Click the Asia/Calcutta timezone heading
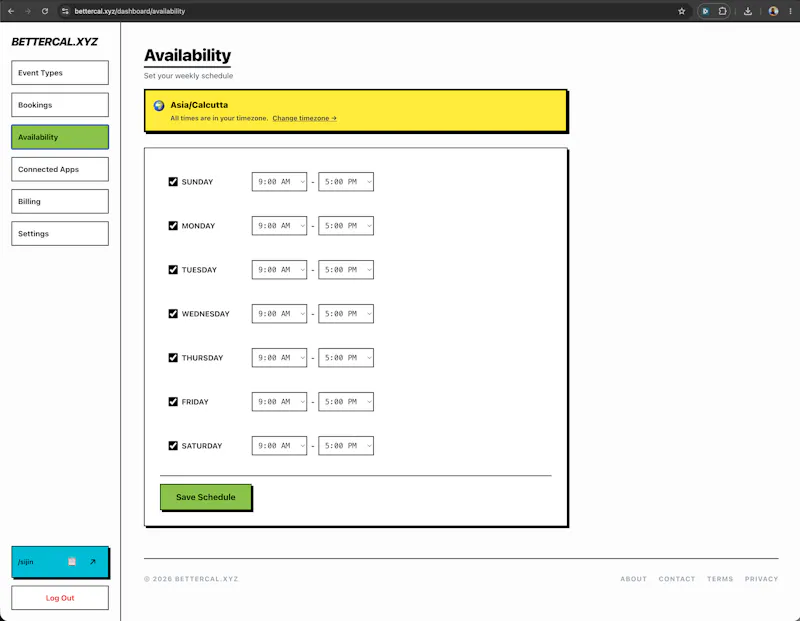The image size is (800, 621). pyautogui.click(x=199, y=105)
